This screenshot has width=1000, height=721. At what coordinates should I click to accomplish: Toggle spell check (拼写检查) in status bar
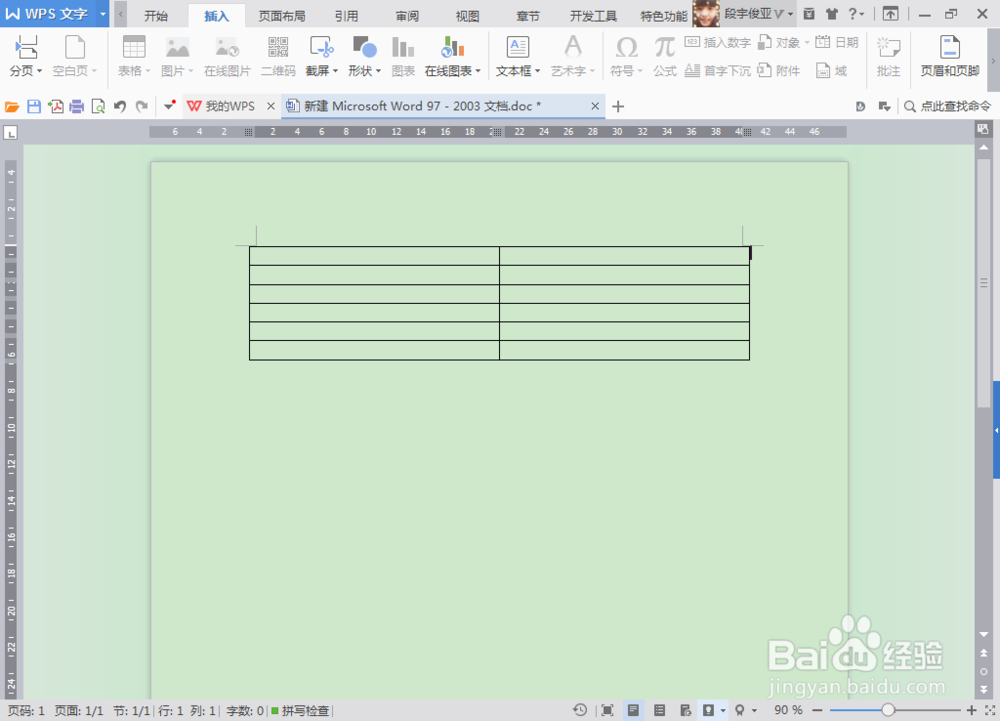tap(300, 710)
